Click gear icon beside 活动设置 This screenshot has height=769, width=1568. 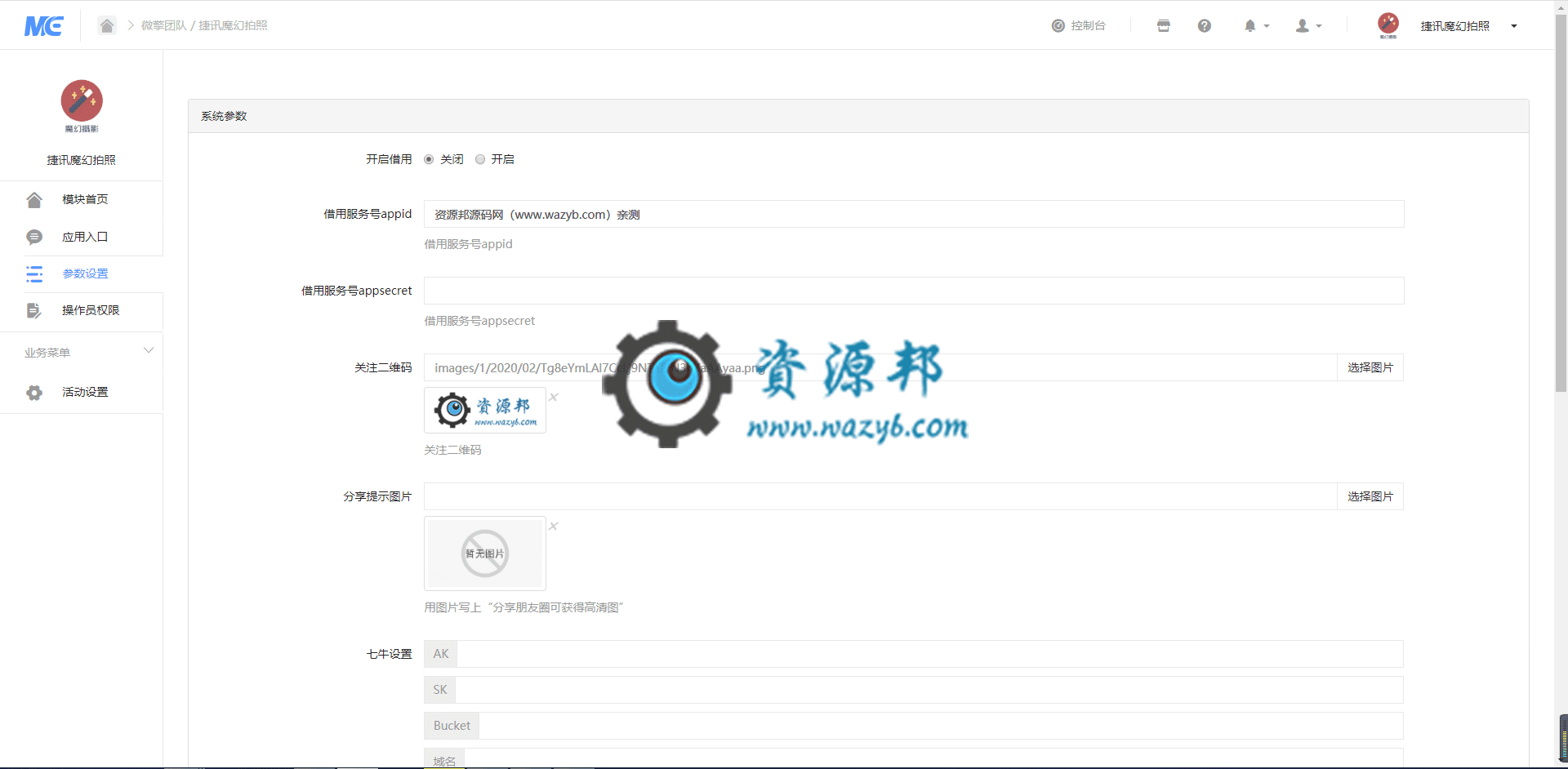[x=33, y=393]
